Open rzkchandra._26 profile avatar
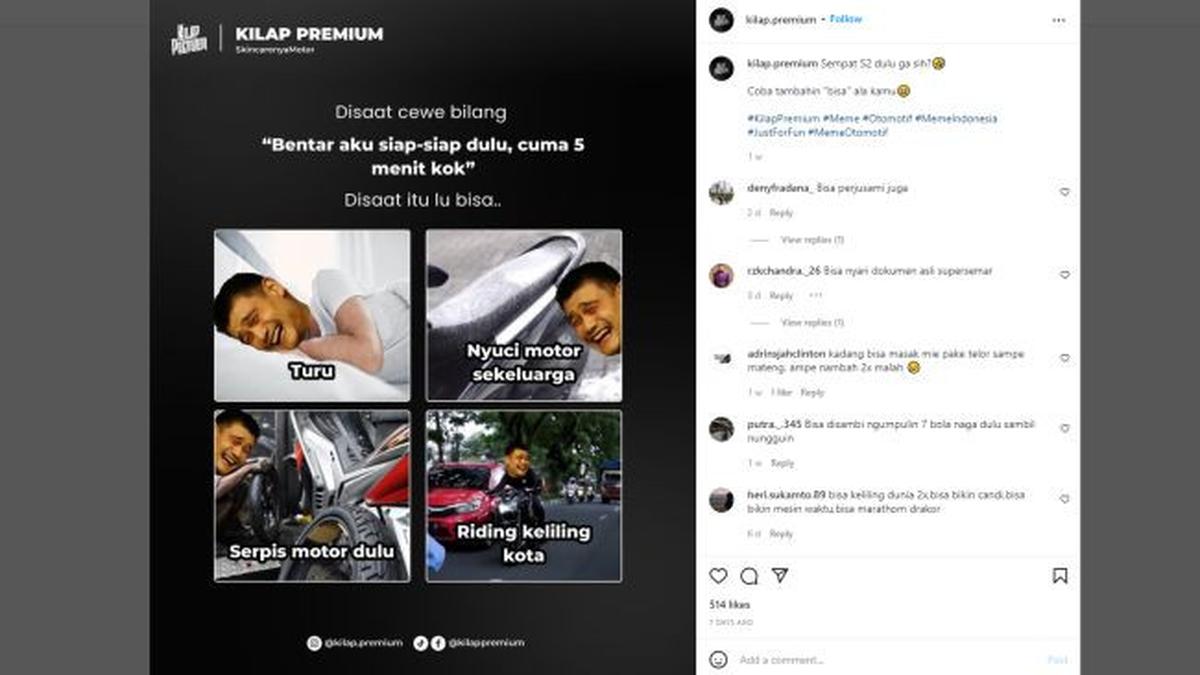 click(721, 275)
